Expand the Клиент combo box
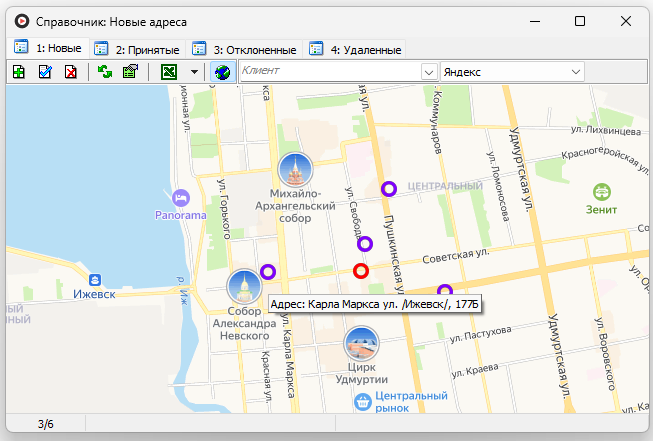The height and width of the screenshot is (441, 653). click(x=429, y=72)
